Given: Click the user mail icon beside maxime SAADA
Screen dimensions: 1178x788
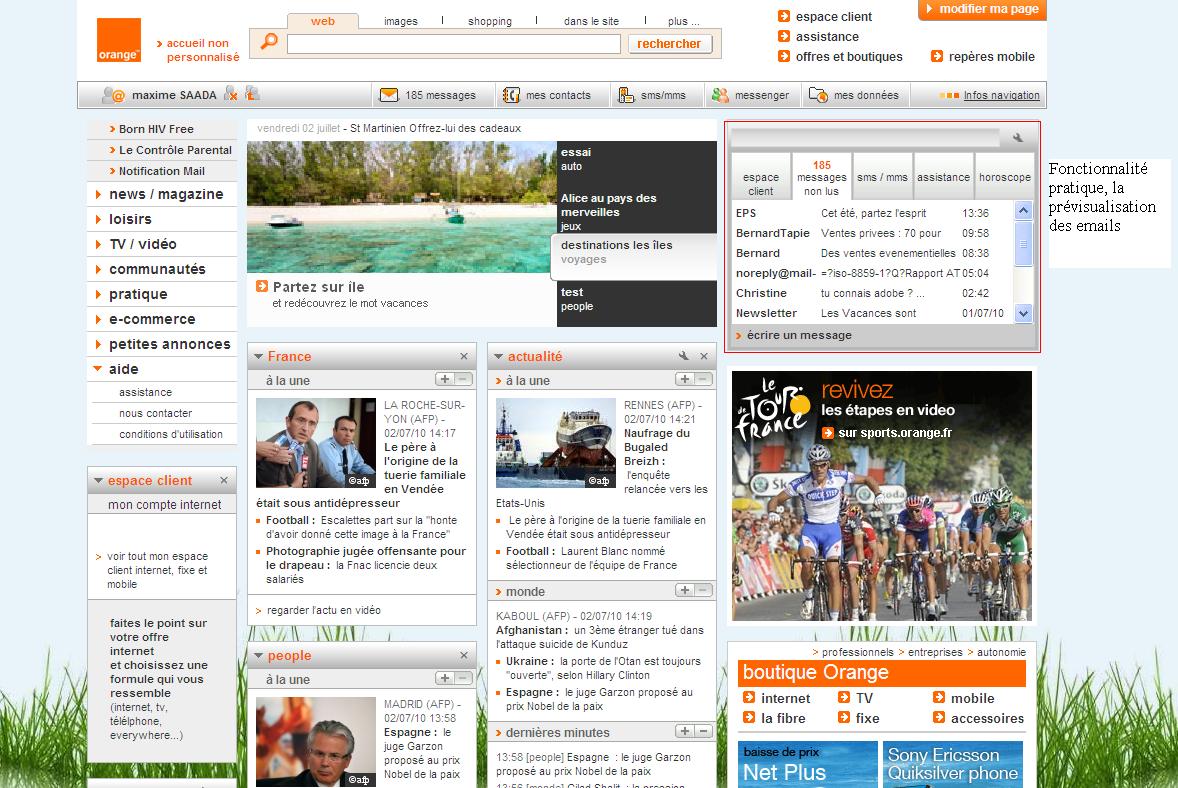Looking at the screenshot, I should (113, 95).
